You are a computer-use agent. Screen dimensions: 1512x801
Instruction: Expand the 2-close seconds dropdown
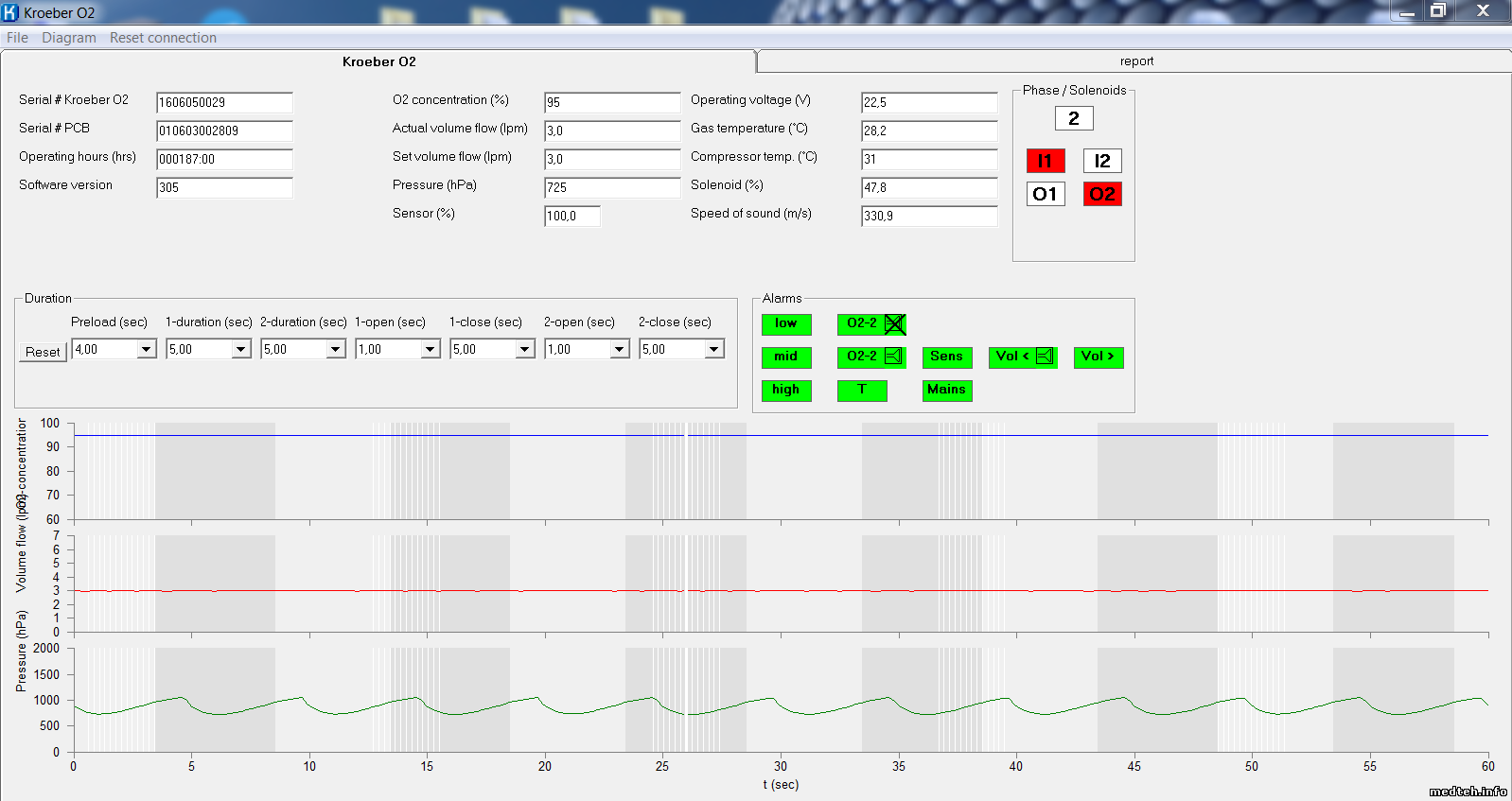[x=714, y=350]
